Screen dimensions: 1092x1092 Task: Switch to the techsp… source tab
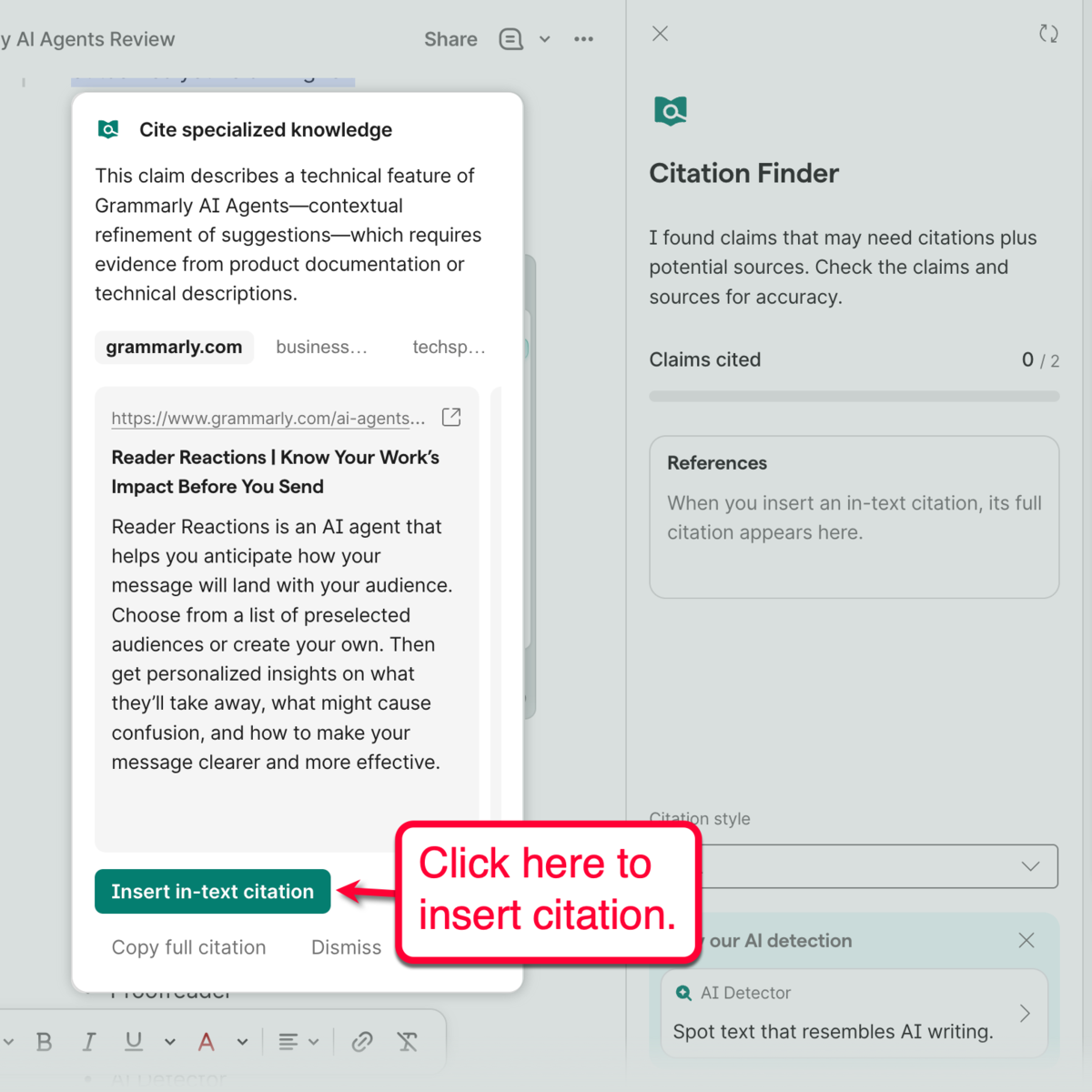(x=449, y=347)
